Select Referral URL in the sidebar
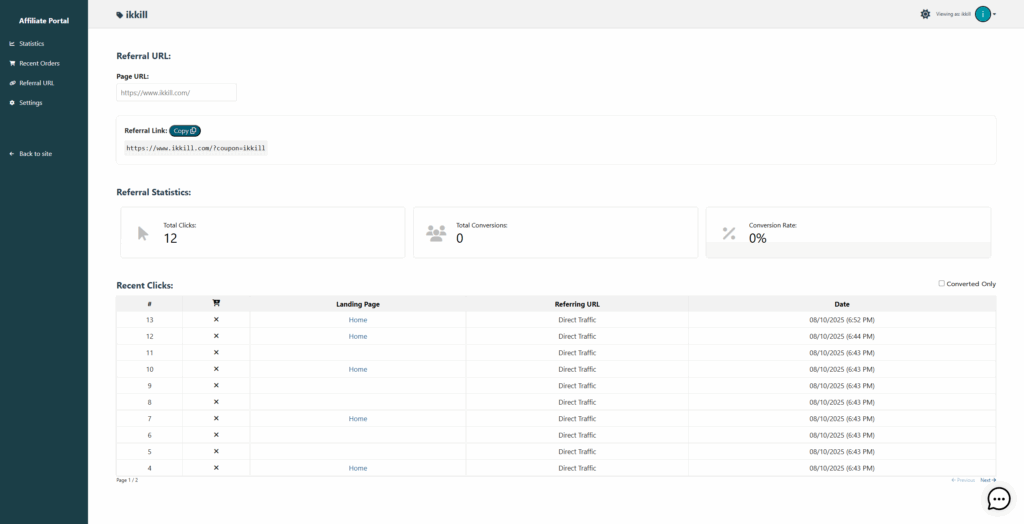Viewport: 1024px width, 524px height. pos(36,83)
